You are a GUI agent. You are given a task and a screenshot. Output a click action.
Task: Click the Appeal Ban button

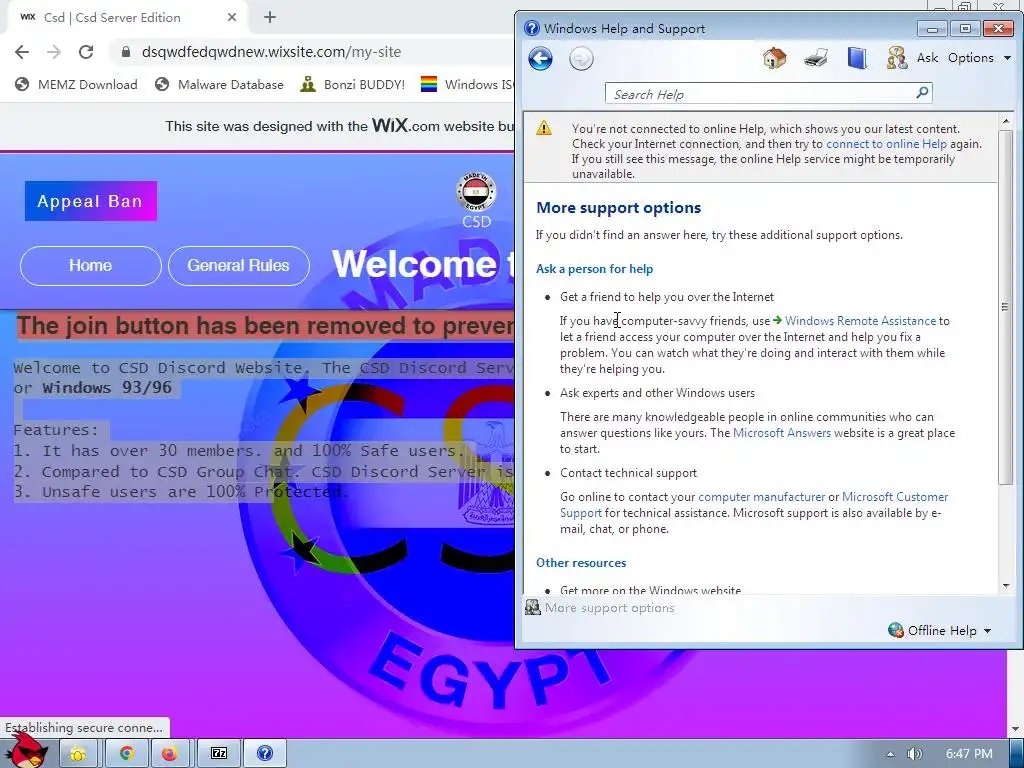[x=91, y=200]
